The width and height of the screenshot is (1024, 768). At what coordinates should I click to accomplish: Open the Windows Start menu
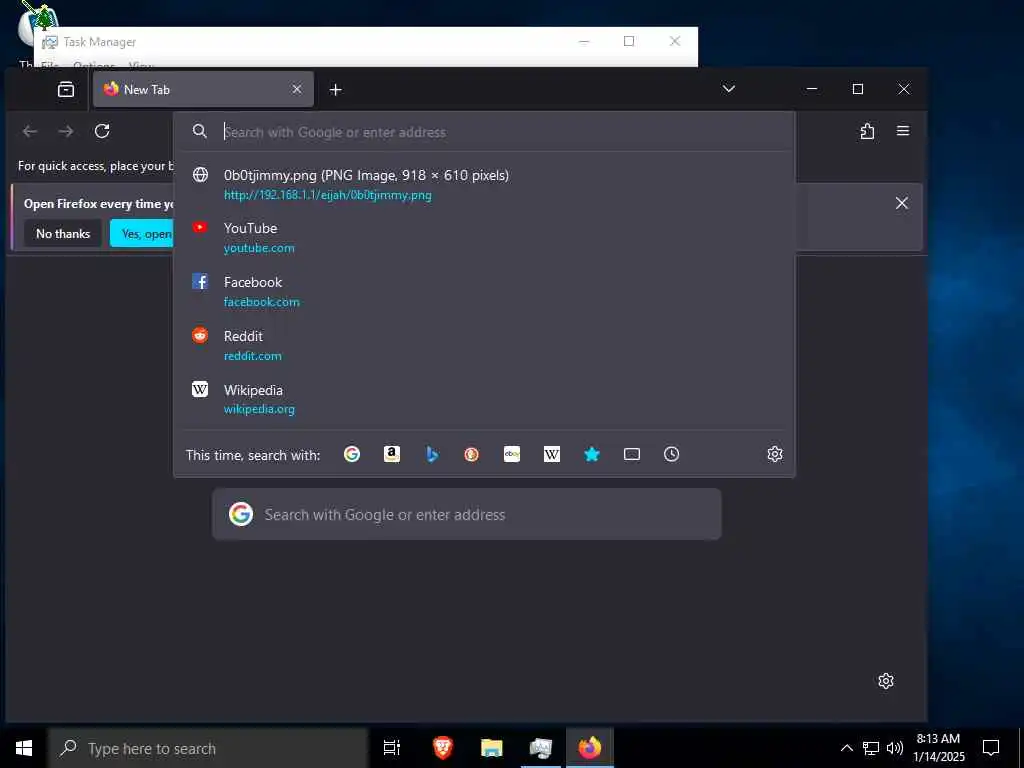(x=24, y=748)
